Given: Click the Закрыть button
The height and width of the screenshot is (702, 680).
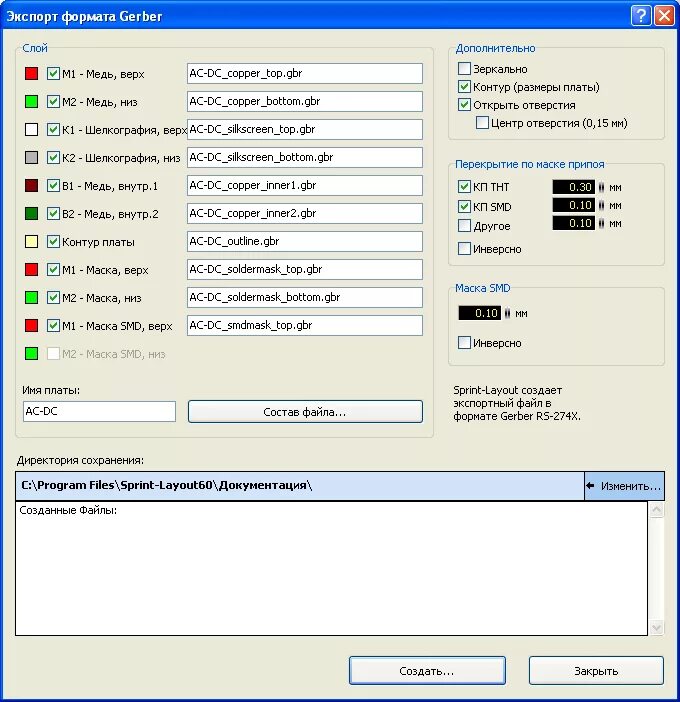Looking at the screenshot, I should (x=596, y=671).
